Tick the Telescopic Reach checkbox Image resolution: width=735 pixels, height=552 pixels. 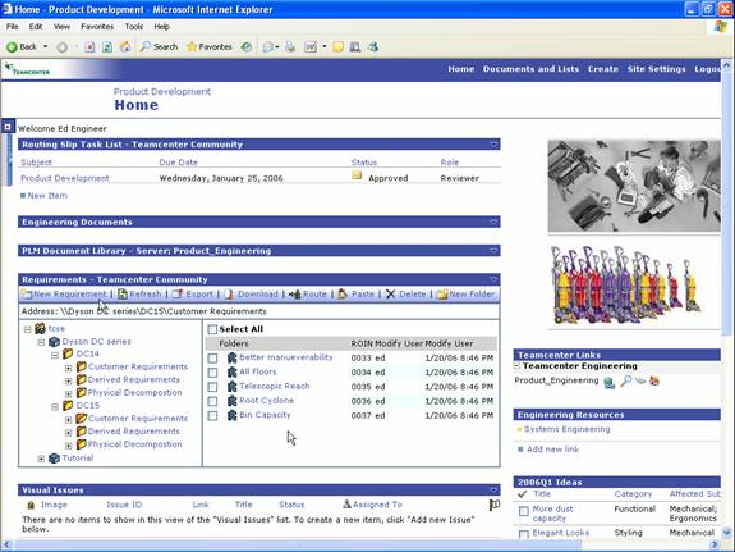[x=212, y=387]
